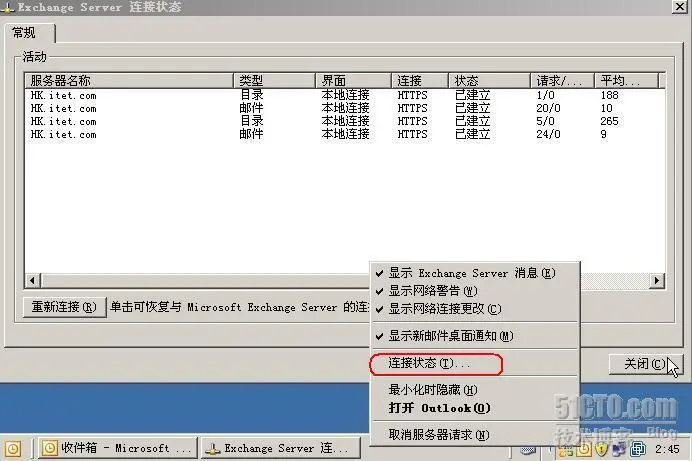Select the HK.itet.com row with average 265
Image resolution: width=692 pixels, height=461 pixels.
344,121
